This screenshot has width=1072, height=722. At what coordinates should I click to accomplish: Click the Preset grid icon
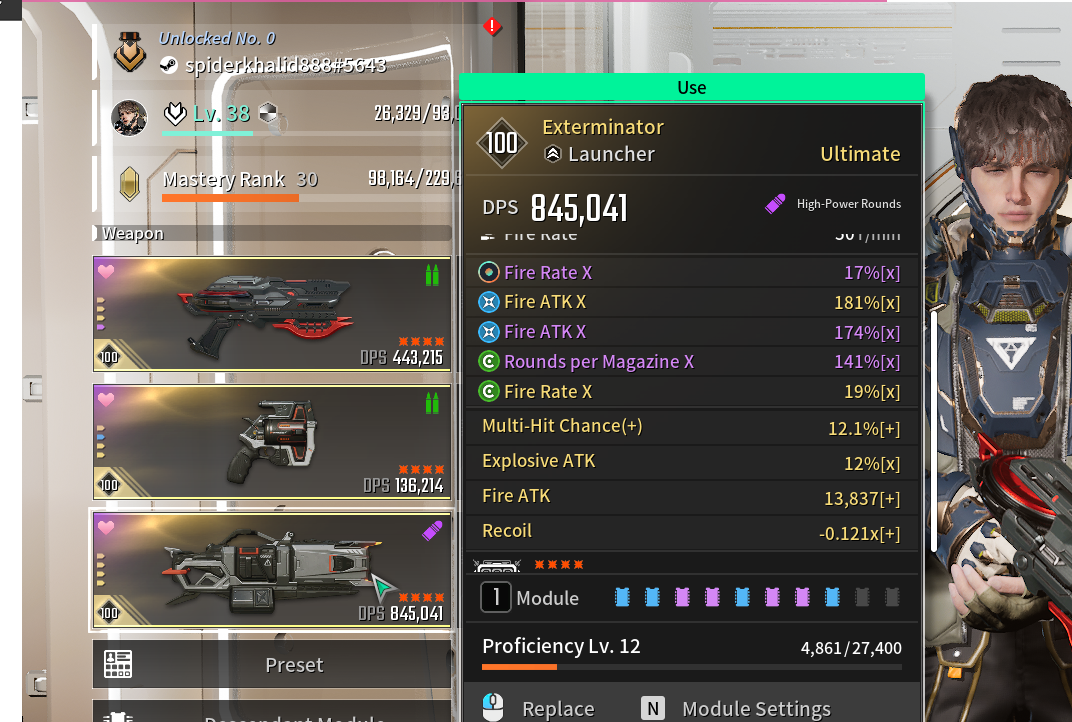click(118, 664)
